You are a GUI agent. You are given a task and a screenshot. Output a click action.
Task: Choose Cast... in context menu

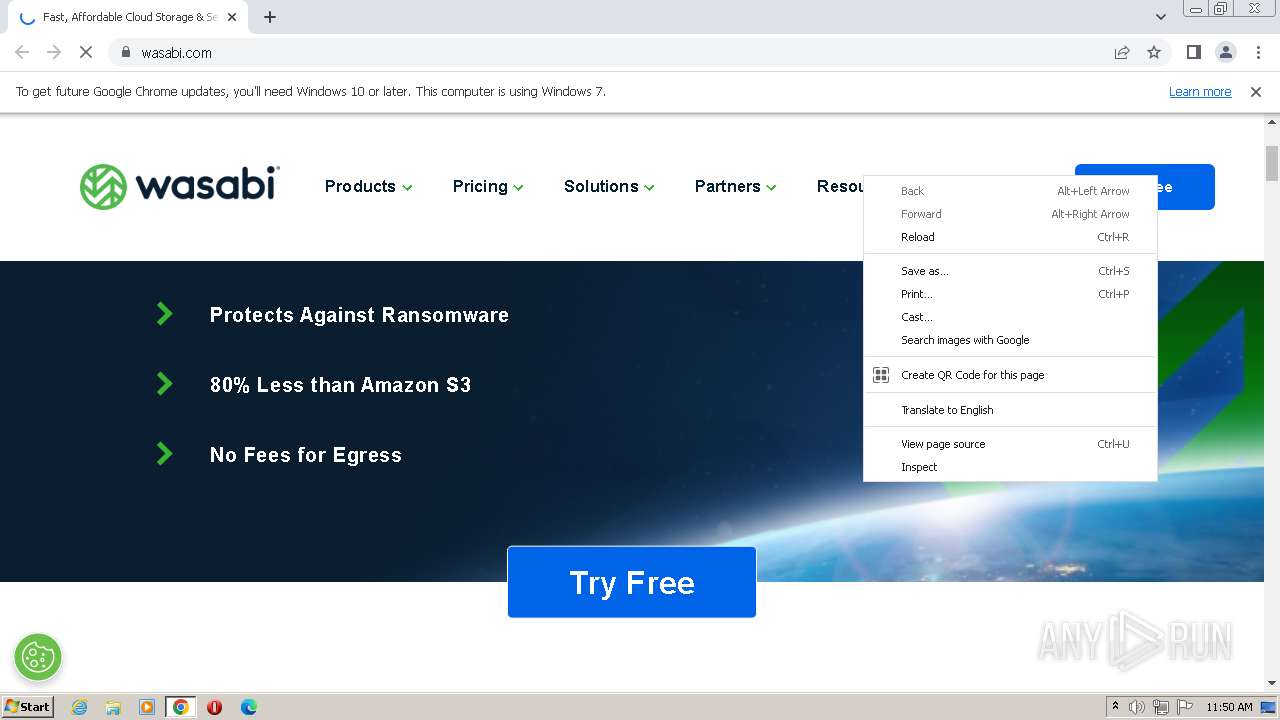1010,317
